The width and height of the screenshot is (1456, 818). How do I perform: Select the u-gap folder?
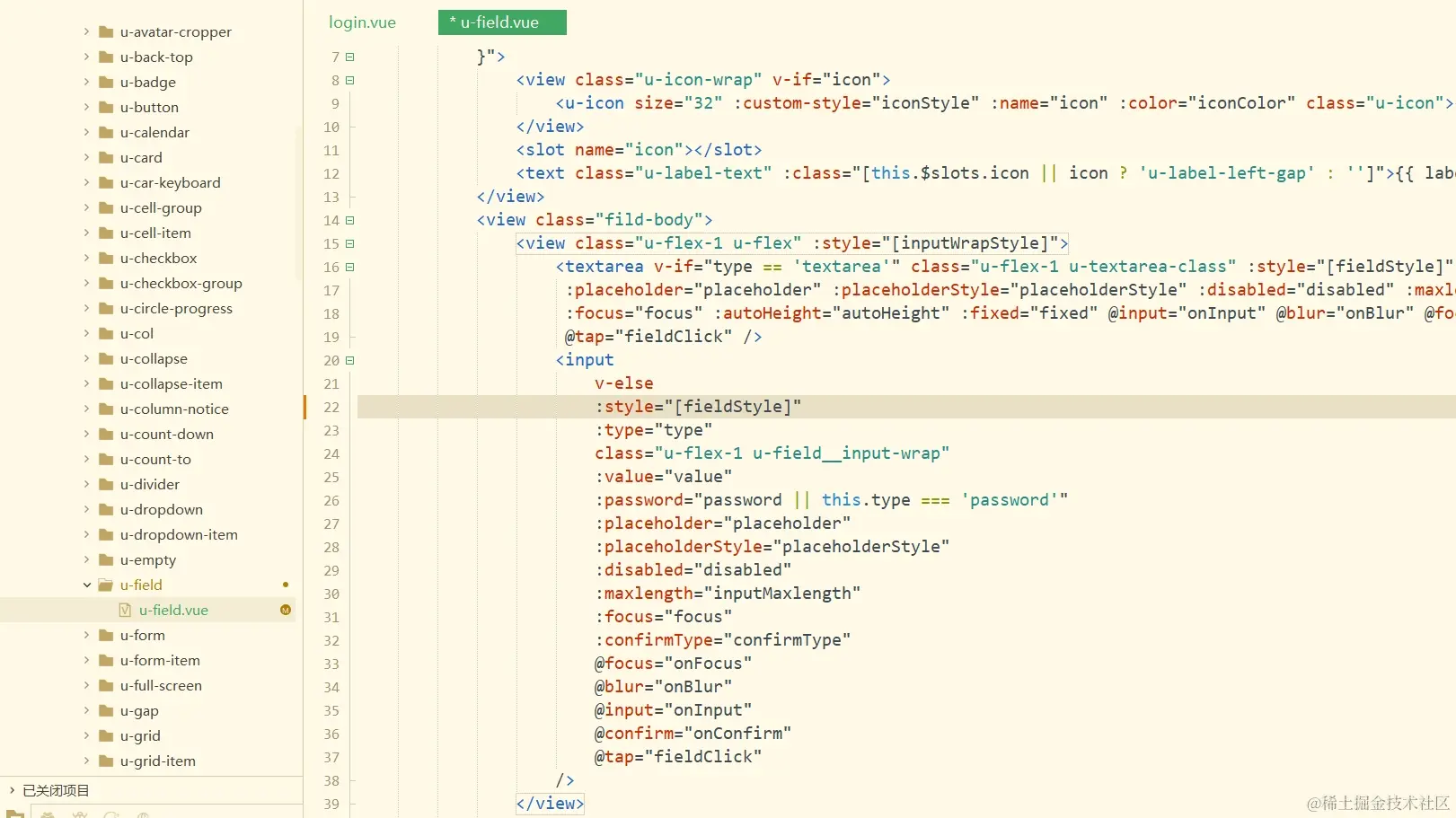(x=139, y=711)
